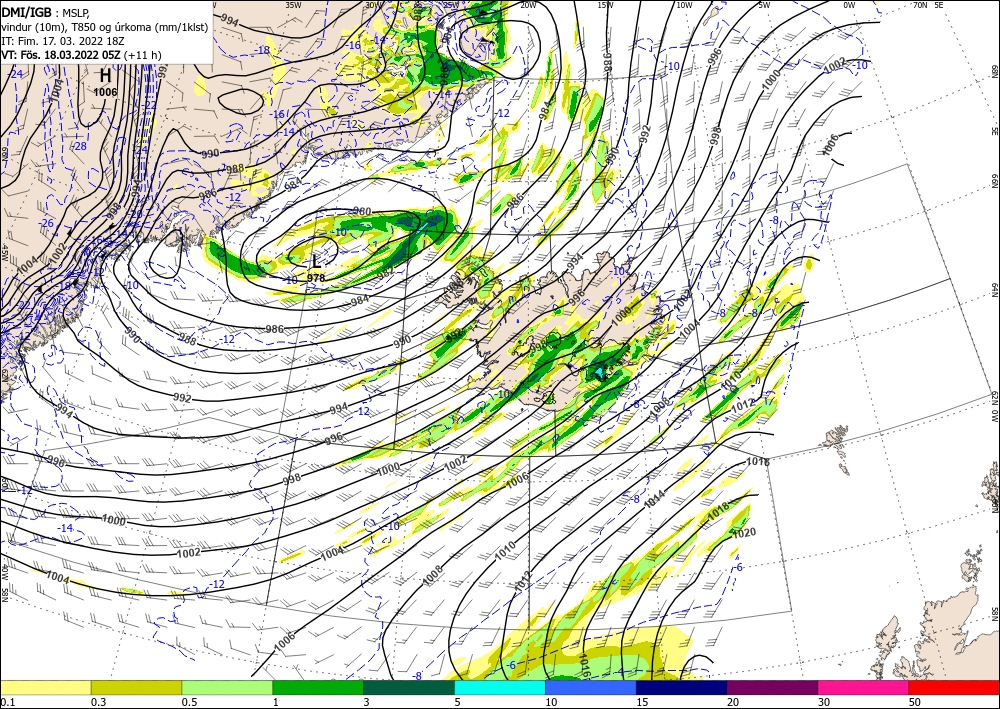Click the L low-pressure center marker

tap(316, 261)
